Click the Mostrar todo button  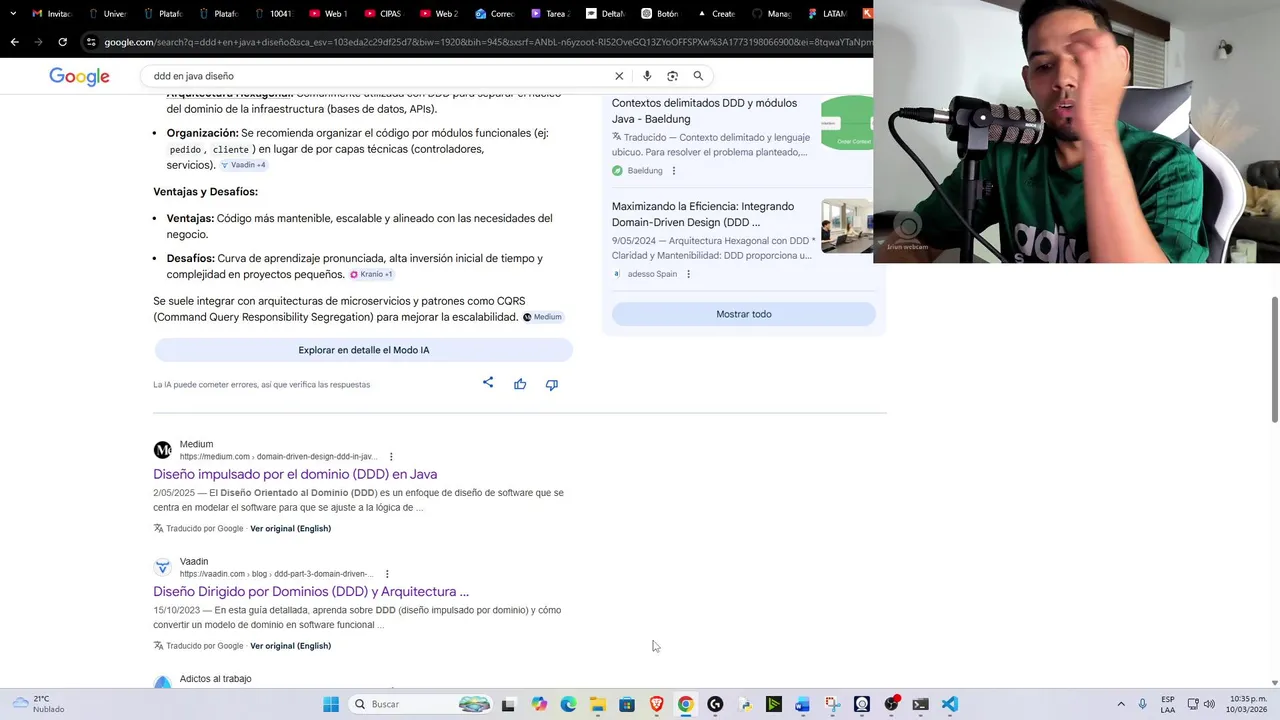[x=744, y=314]
